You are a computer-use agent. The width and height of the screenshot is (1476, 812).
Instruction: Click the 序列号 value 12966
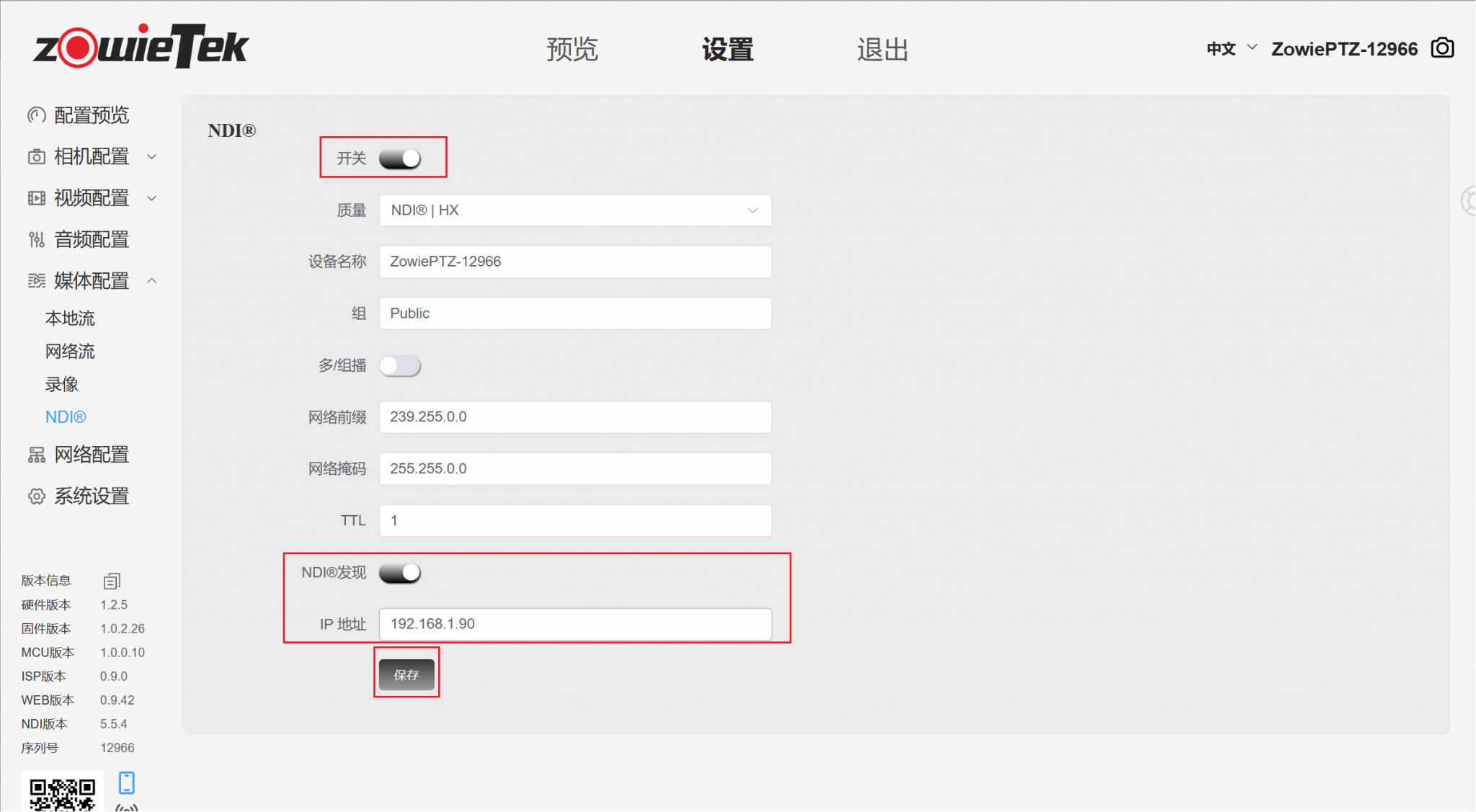(117, 748)
